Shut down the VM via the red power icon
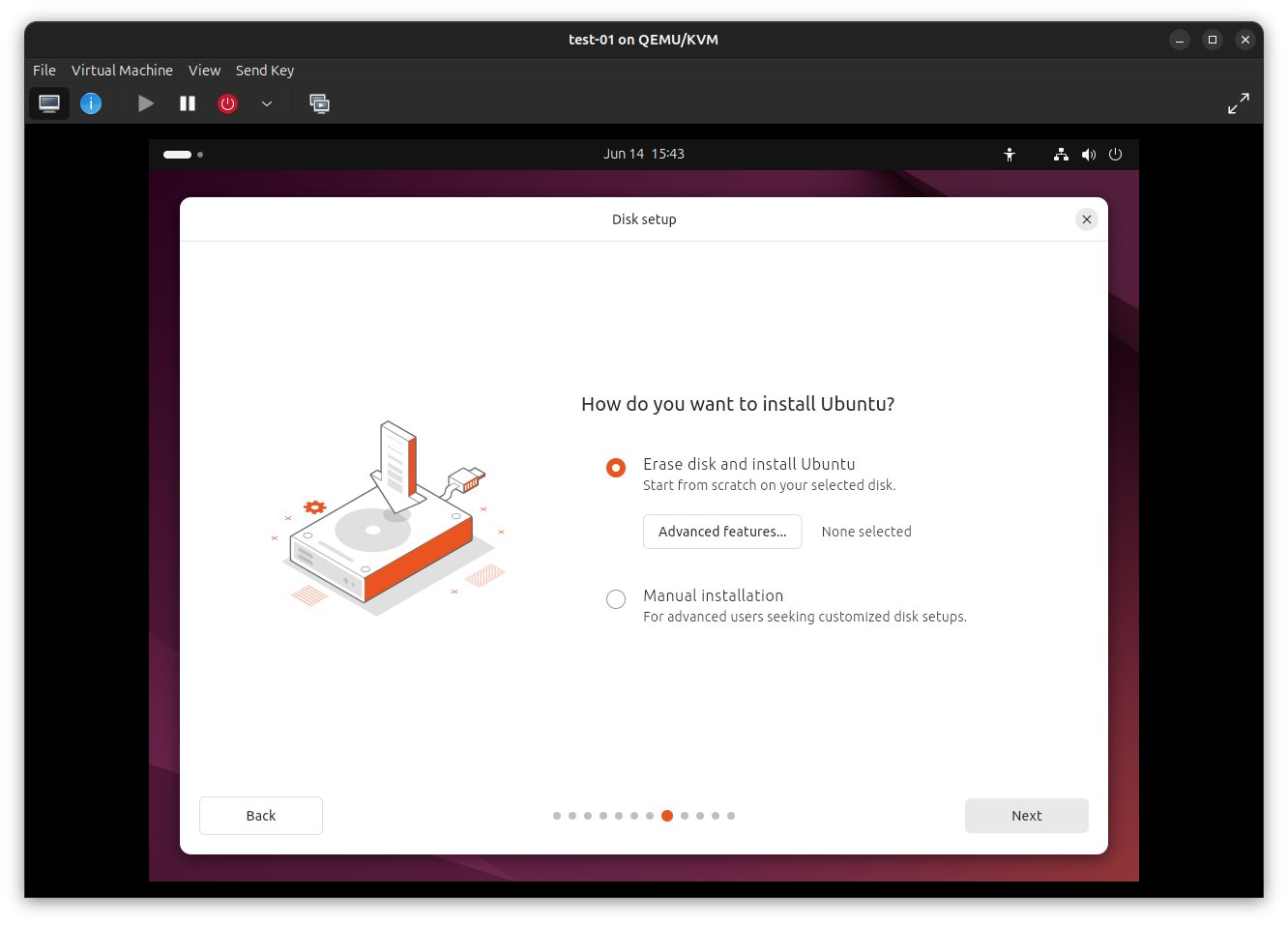Screen dimensions: 1288x925 coord(227,103)
